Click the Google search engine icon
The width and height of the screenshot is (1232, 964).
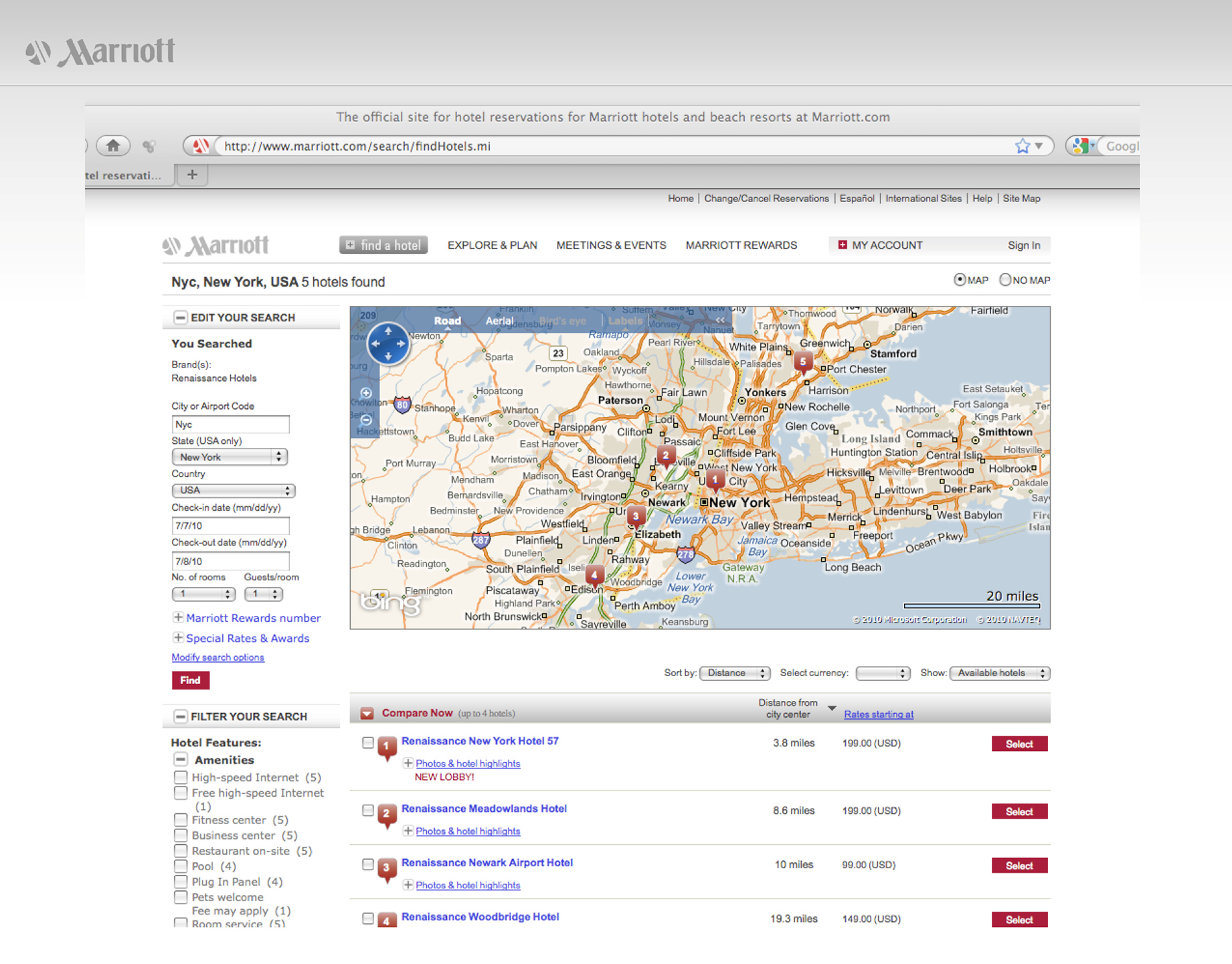click(1081, 146)
